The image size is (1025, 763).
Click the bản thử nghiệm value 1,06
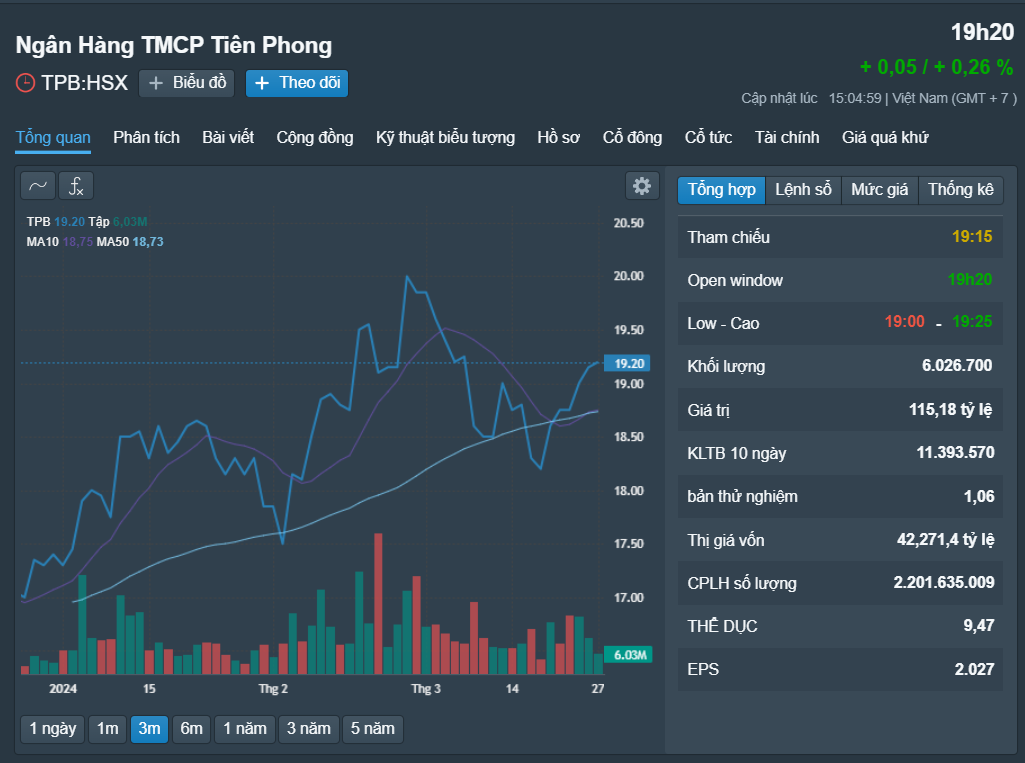tap(979, 496)
